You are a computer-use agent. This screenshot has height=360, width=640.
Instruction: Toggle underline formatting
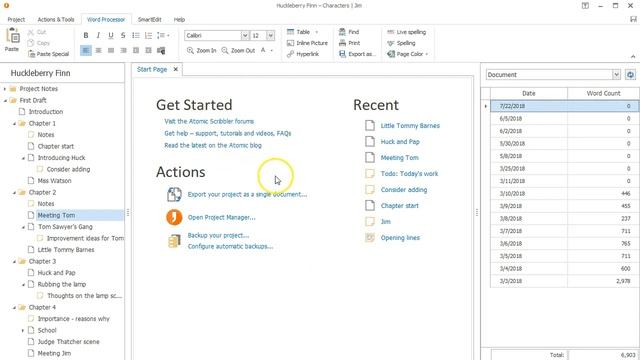(x=111, y=36)
